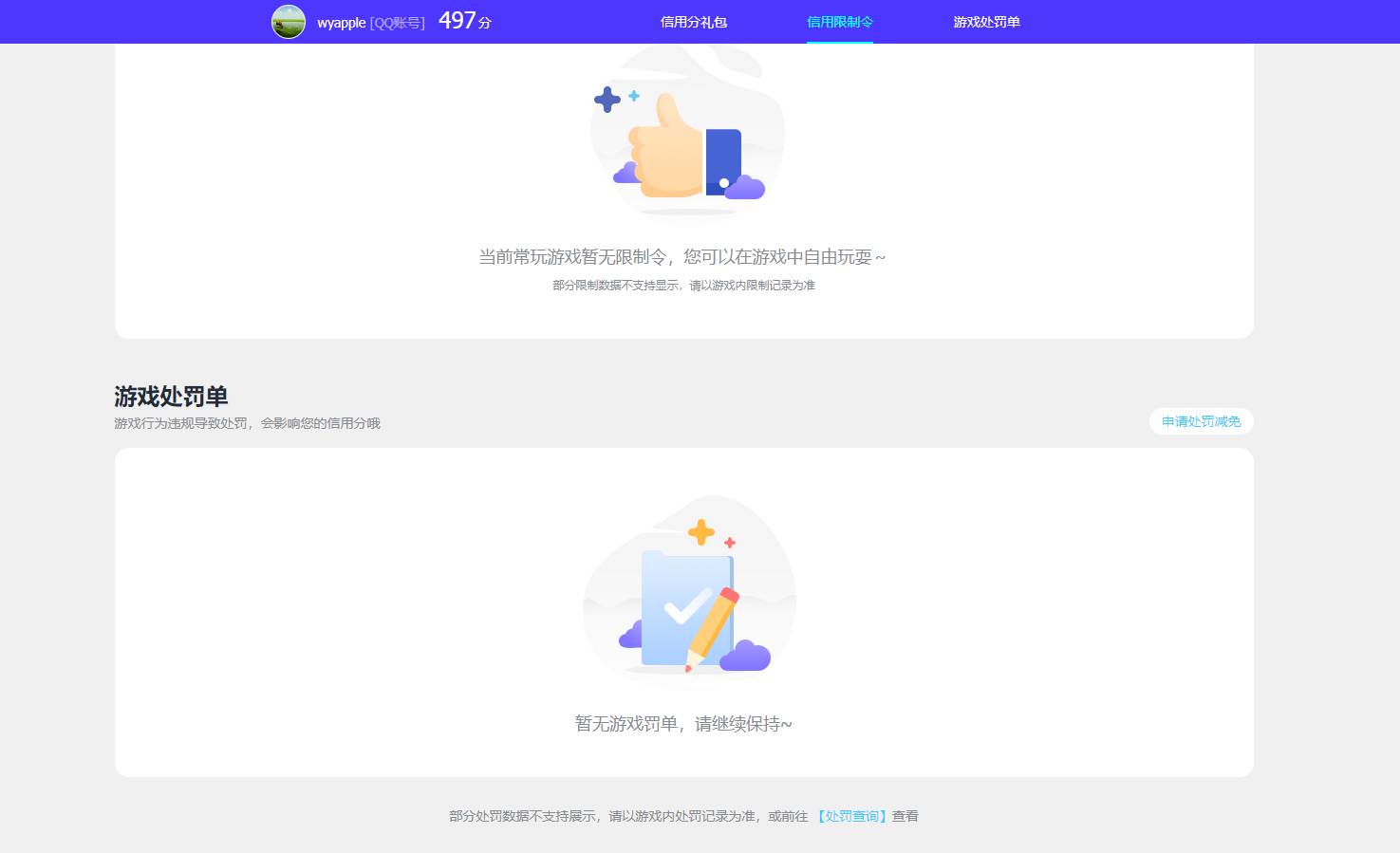Open the 处罚查询 link at page bottom
Screen dimensions: 1400x853
coord(851,816)
